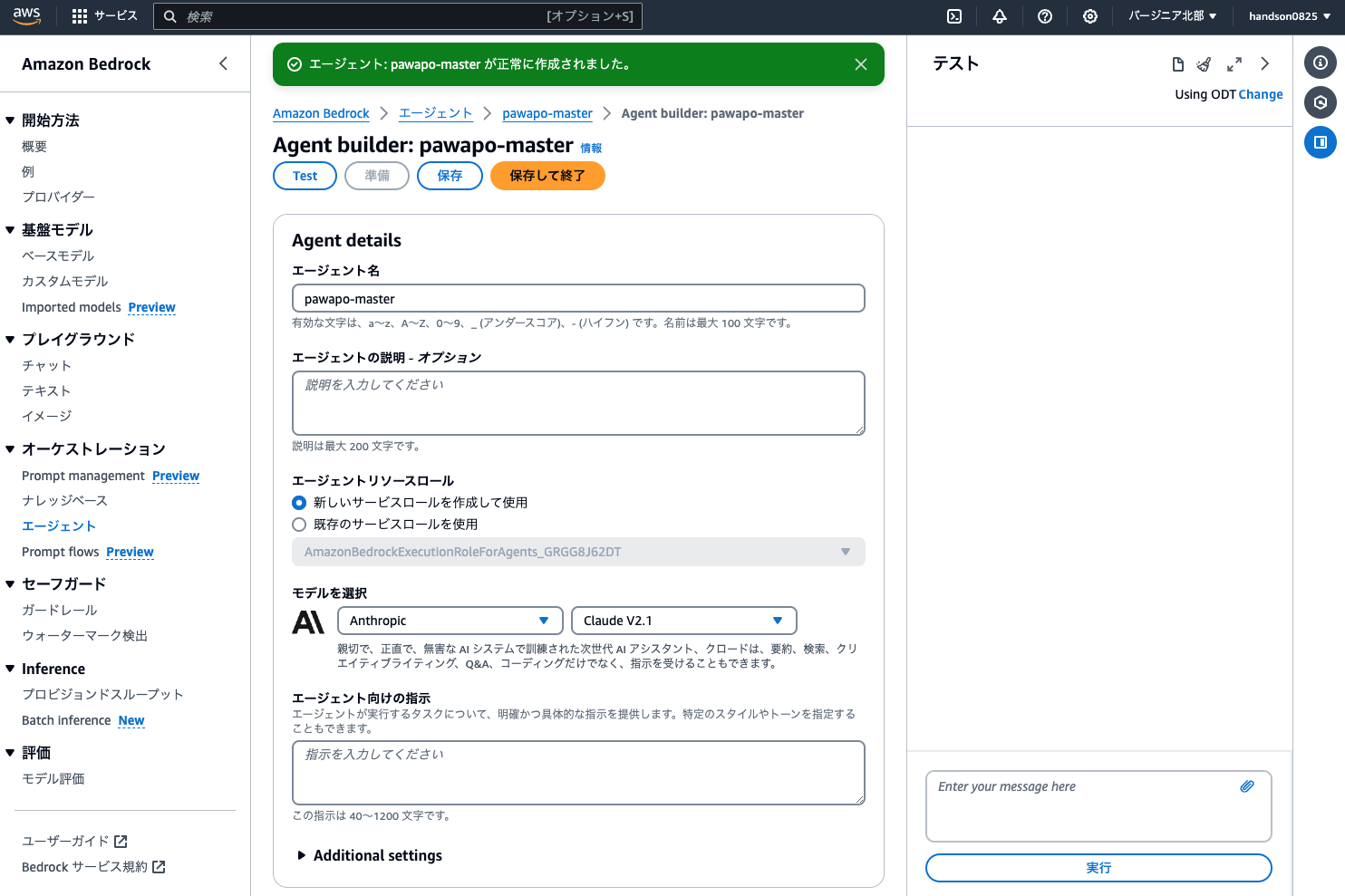Focus the エージェントの説明 text area
Image resolution: width=1345 pixels, height=896 pixels.
click(x=578, y=403)
